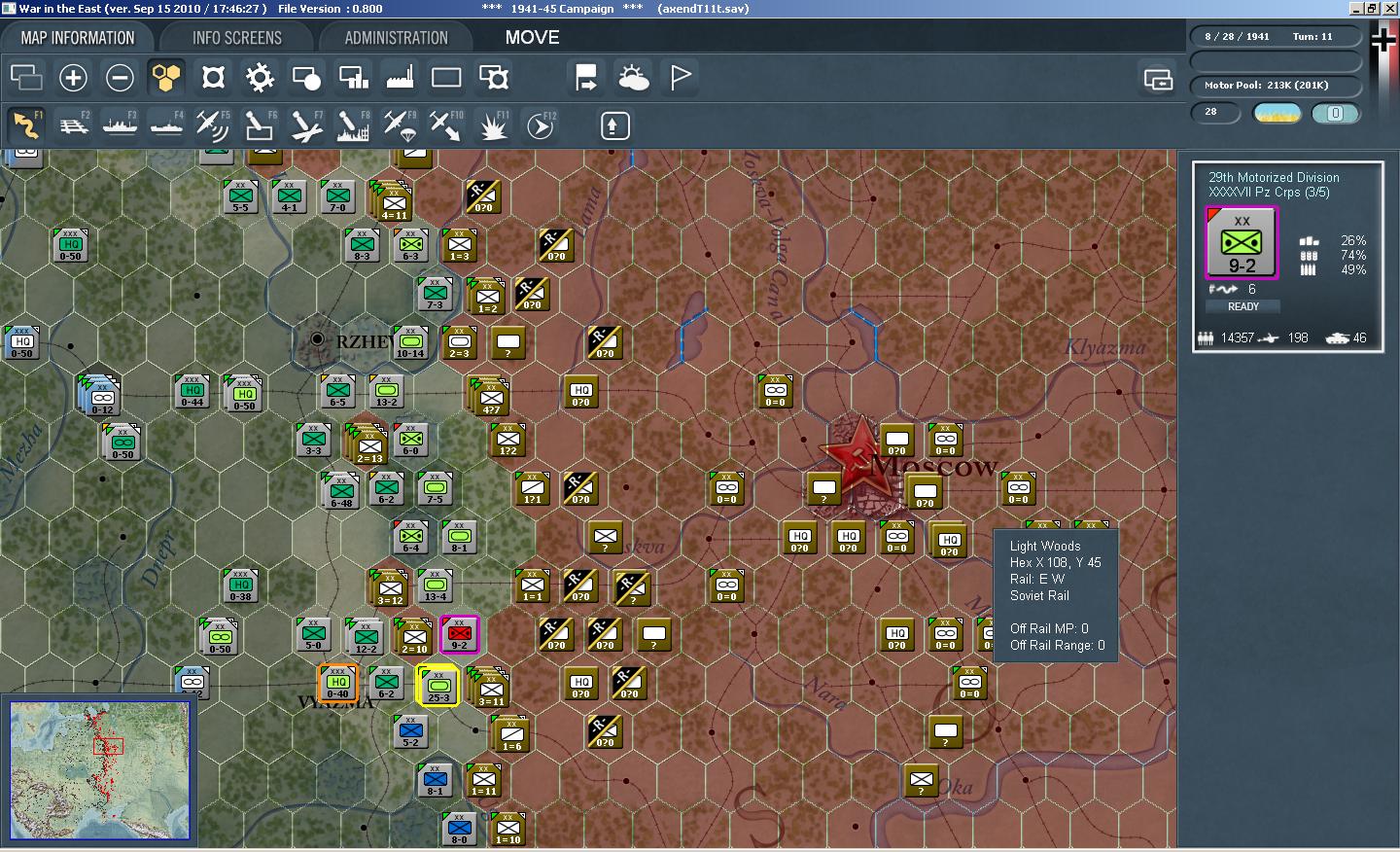Click the yellow wheat-field pill indicator
Viewport: 1400px width, 852px height.
coord(1277,114)
